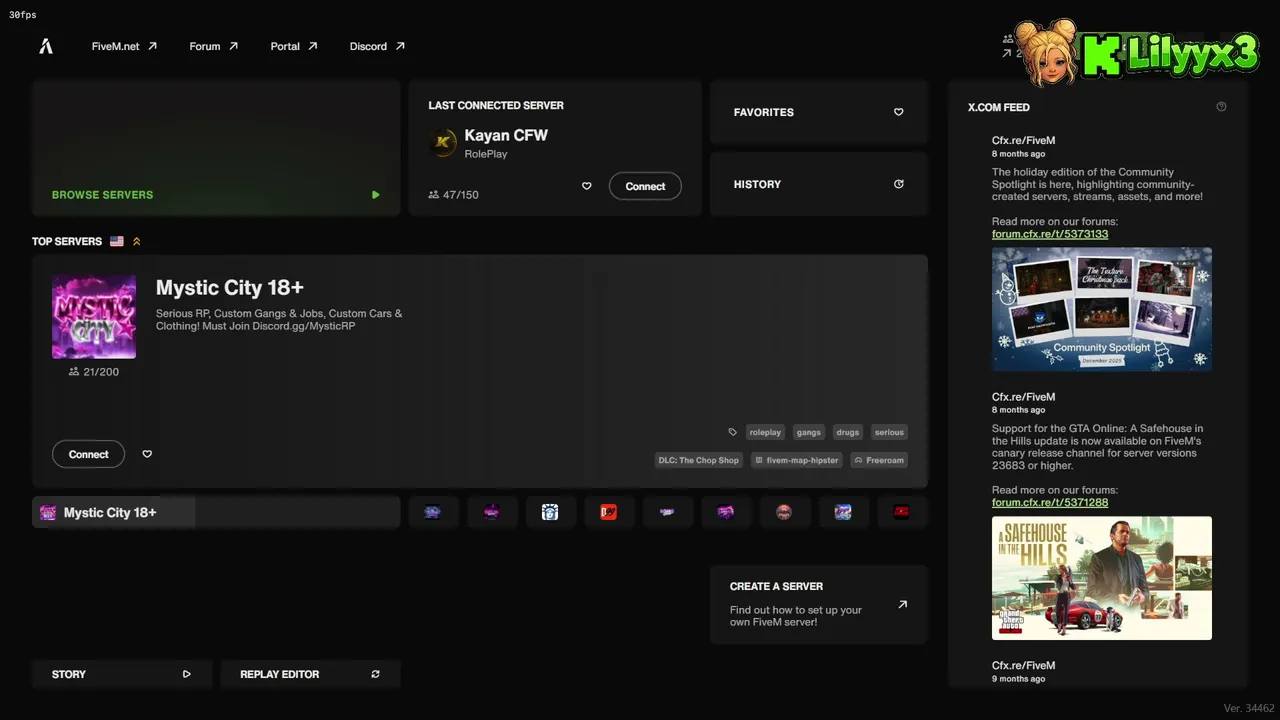Open the Forum link
This screenshot has height=720, width=1280.
[x=214, y=46]
